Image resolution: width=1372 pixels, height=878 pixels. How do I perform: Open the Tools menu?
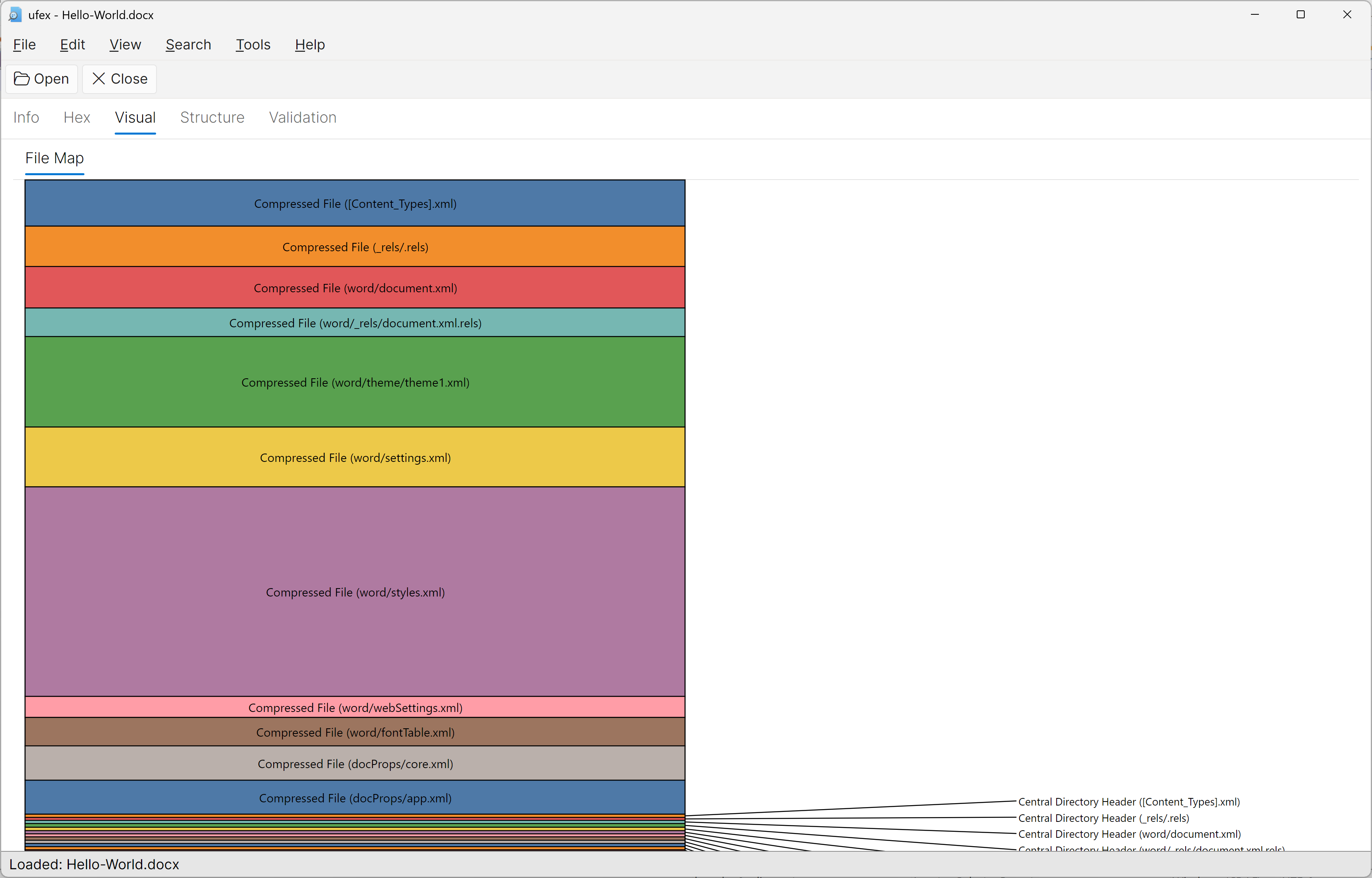(x=252, y=45)
